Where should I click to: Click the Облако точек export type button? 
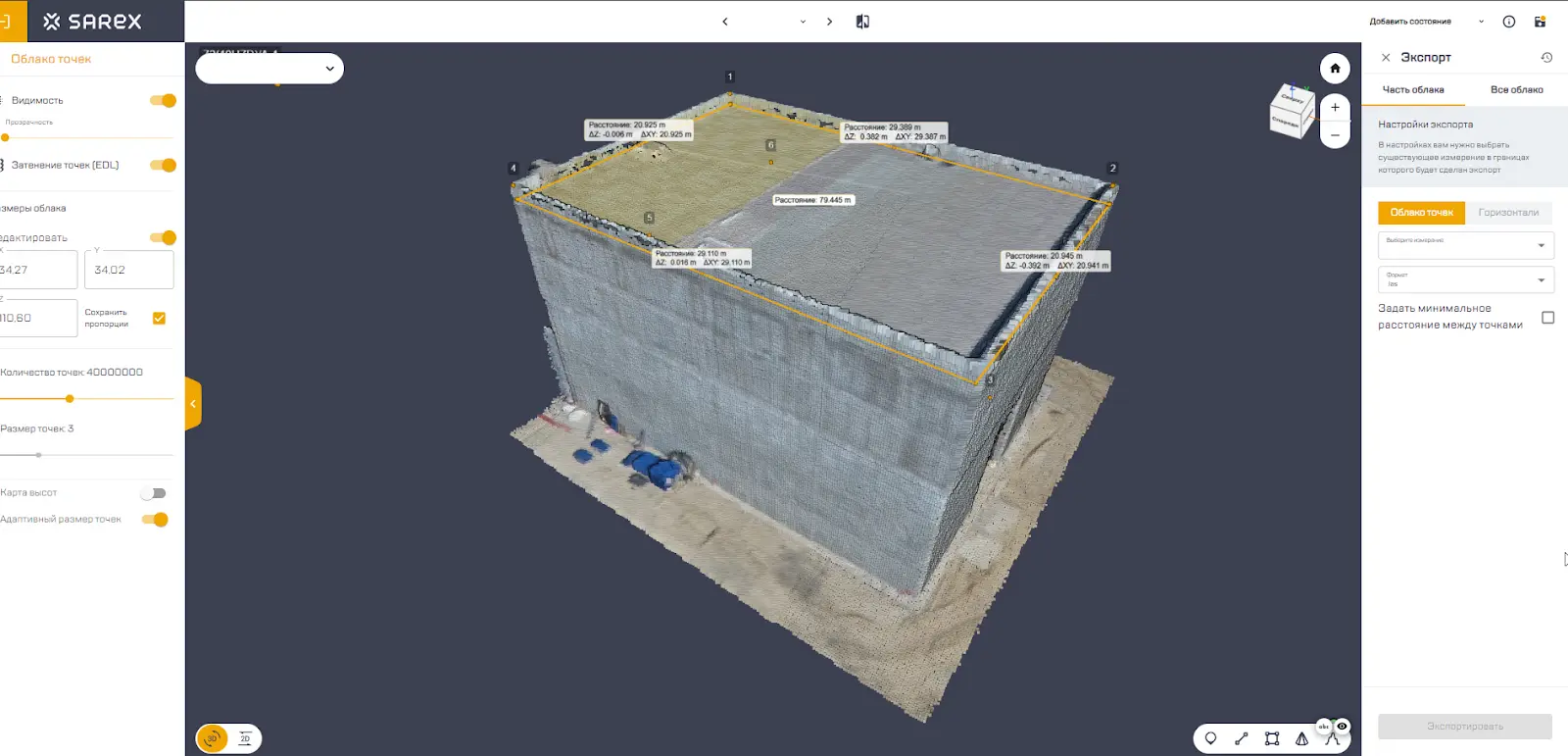(x=1421, y=213)
